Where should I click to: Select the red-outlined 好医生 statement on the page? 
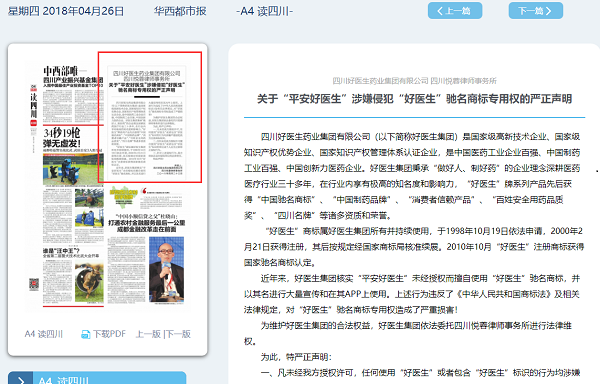click(x=150, y=117)
